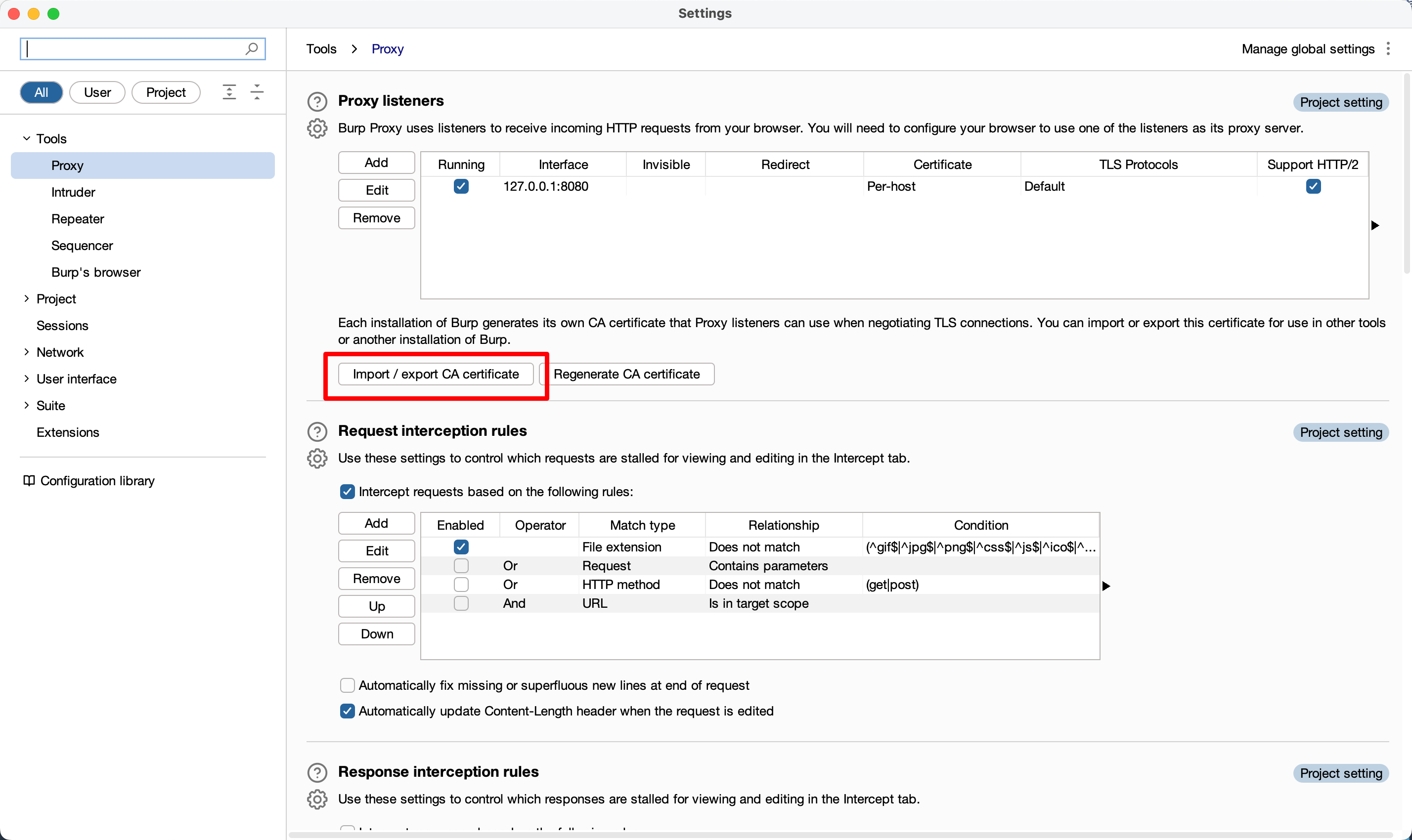Click Remove button for Proxy listeners

(x=377, y=218)
